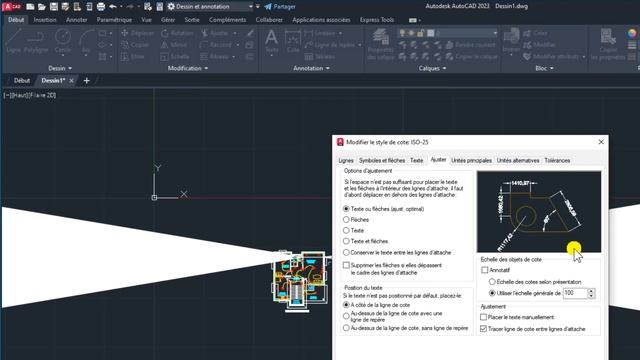Select the Texte annotation tool
Screen dimensions: 640x360
pos(271,42)
